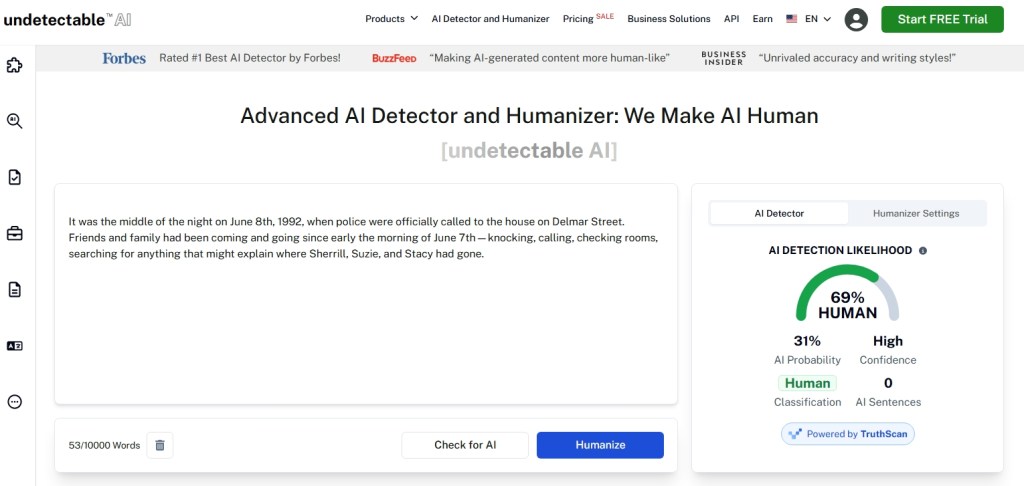The image size is (1024, 486).
Task: Expand the Products dropdown menu
Action: tap(391, 19)
